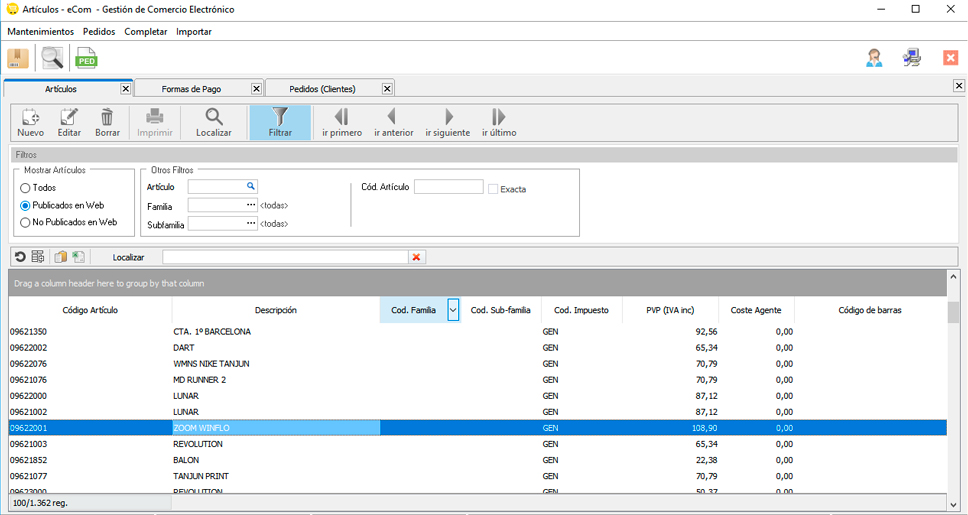Open Cod. Familia column filter dropdown
The image size is (968, 515).
453,311
